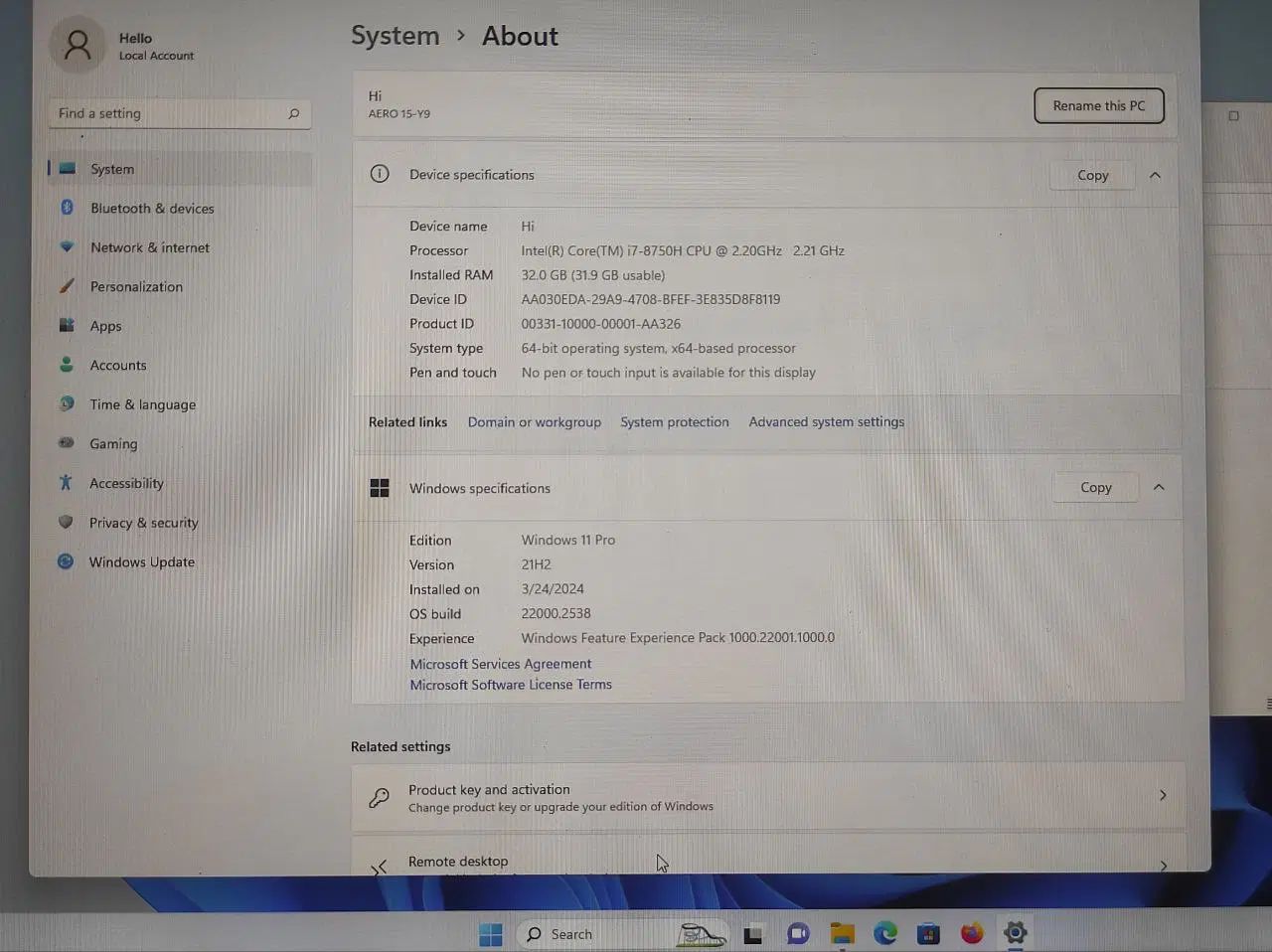Open the Domain or workgroup link
The image size is (1272, 952).
(x=535, y=421)
